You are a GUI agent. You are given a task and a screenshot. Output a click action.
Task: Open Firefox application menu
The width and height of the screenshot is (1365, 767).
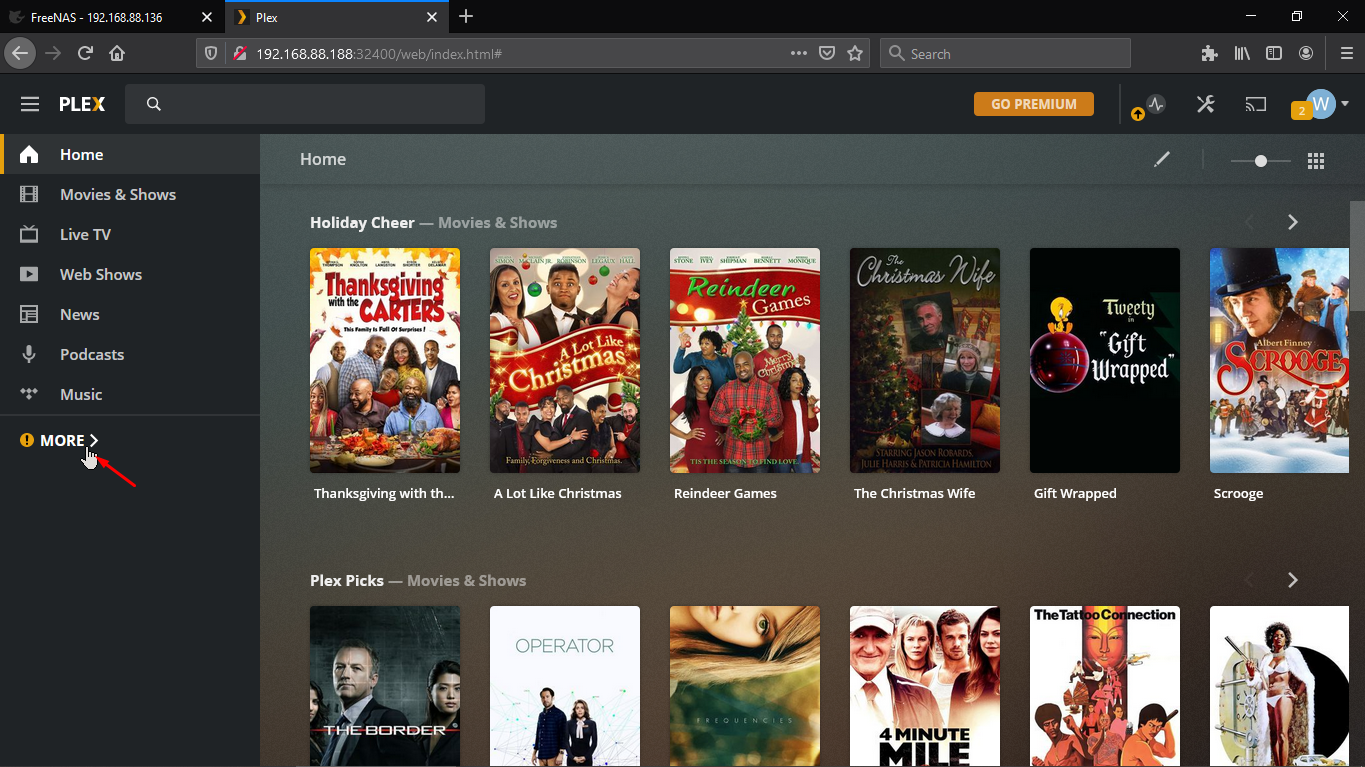click(x=1346, y=53)
